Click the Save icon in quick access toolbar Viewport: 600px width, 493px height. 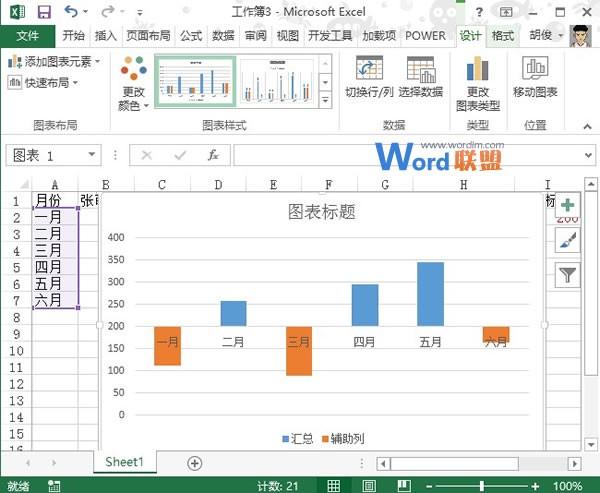[44, 12]
